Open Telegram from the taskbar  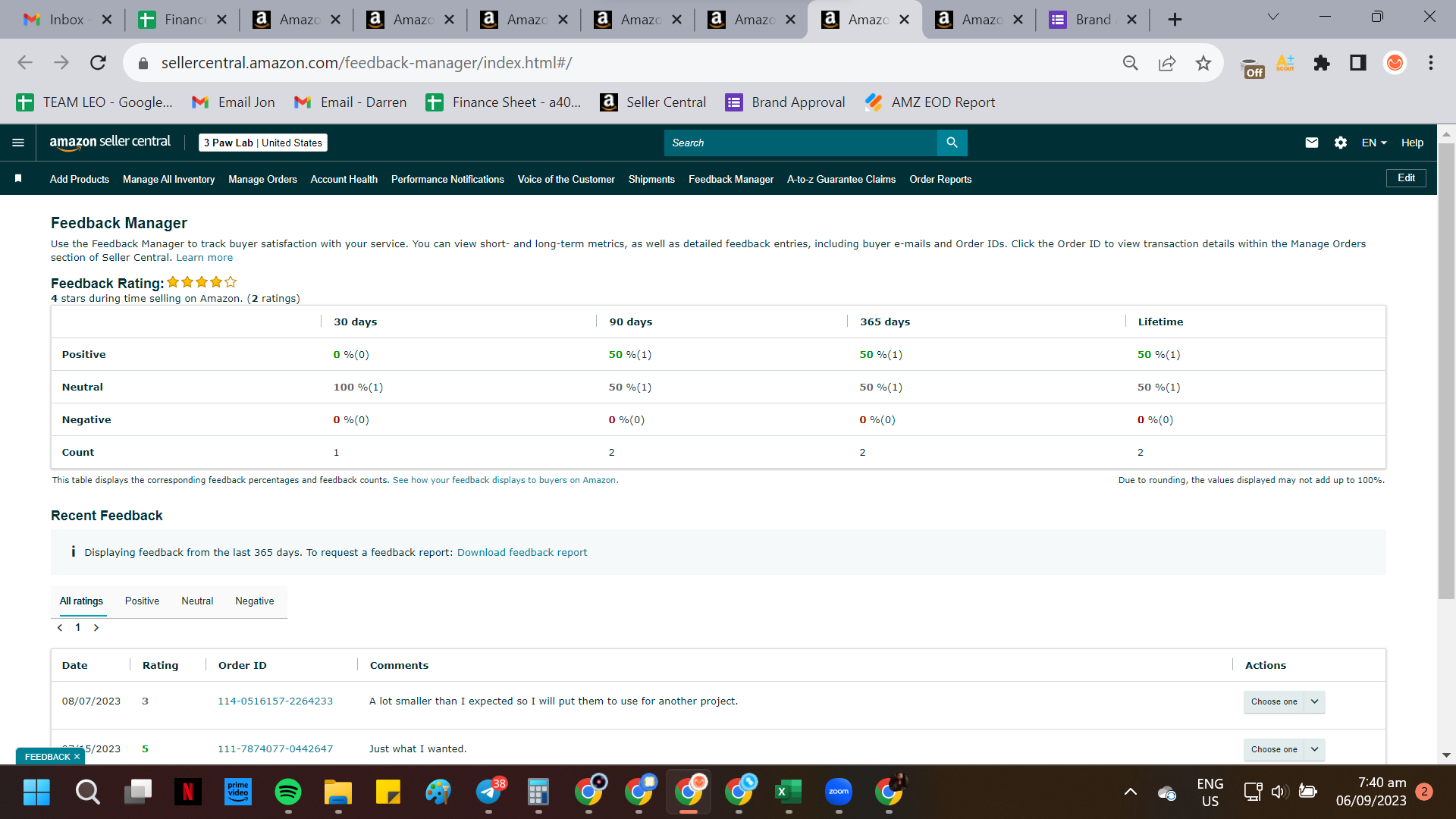pos(489,792)
